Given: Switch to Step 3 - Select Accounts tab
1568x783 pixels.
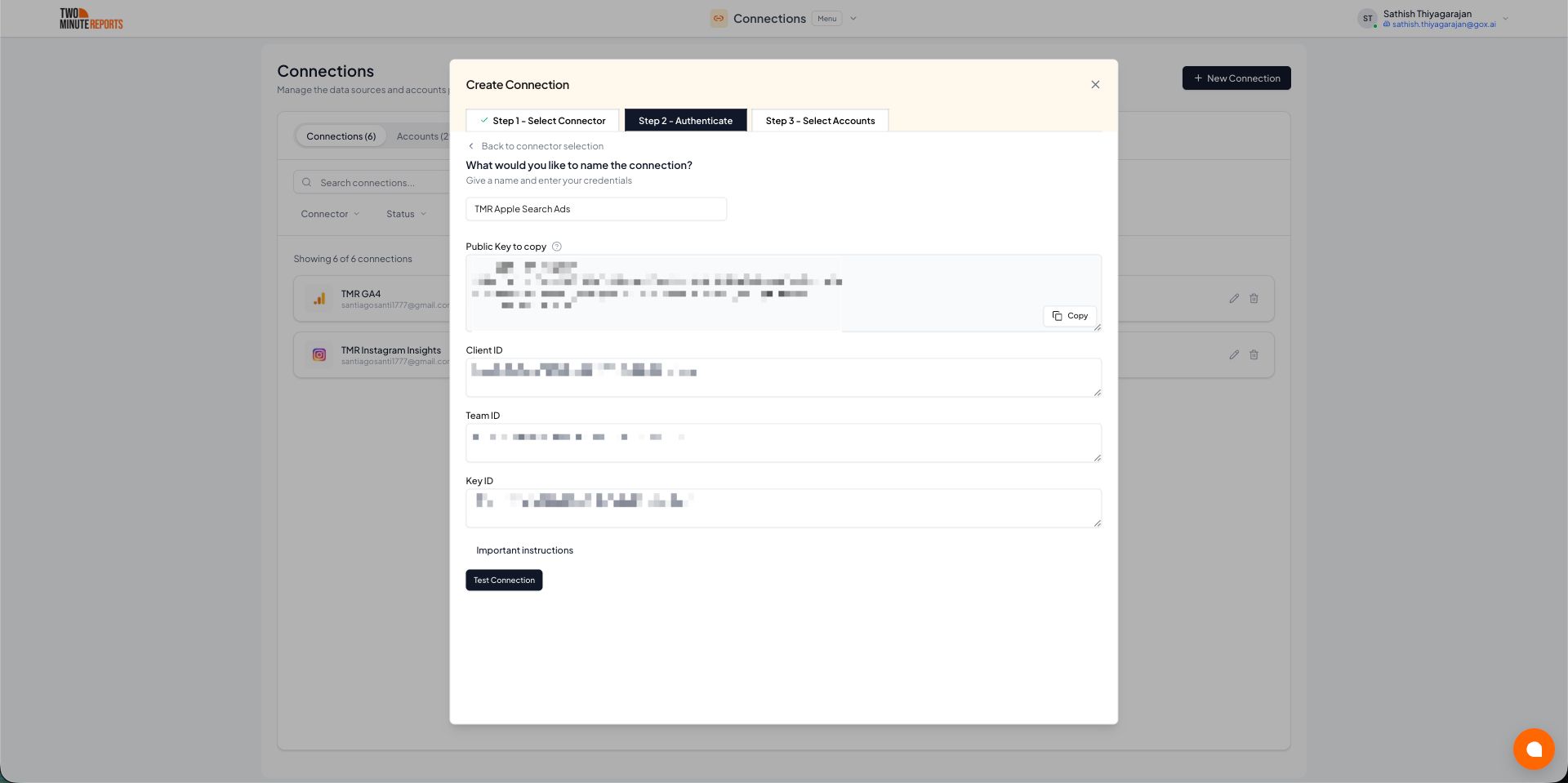Looking at the screenshot, I should (x=820, y=121).
